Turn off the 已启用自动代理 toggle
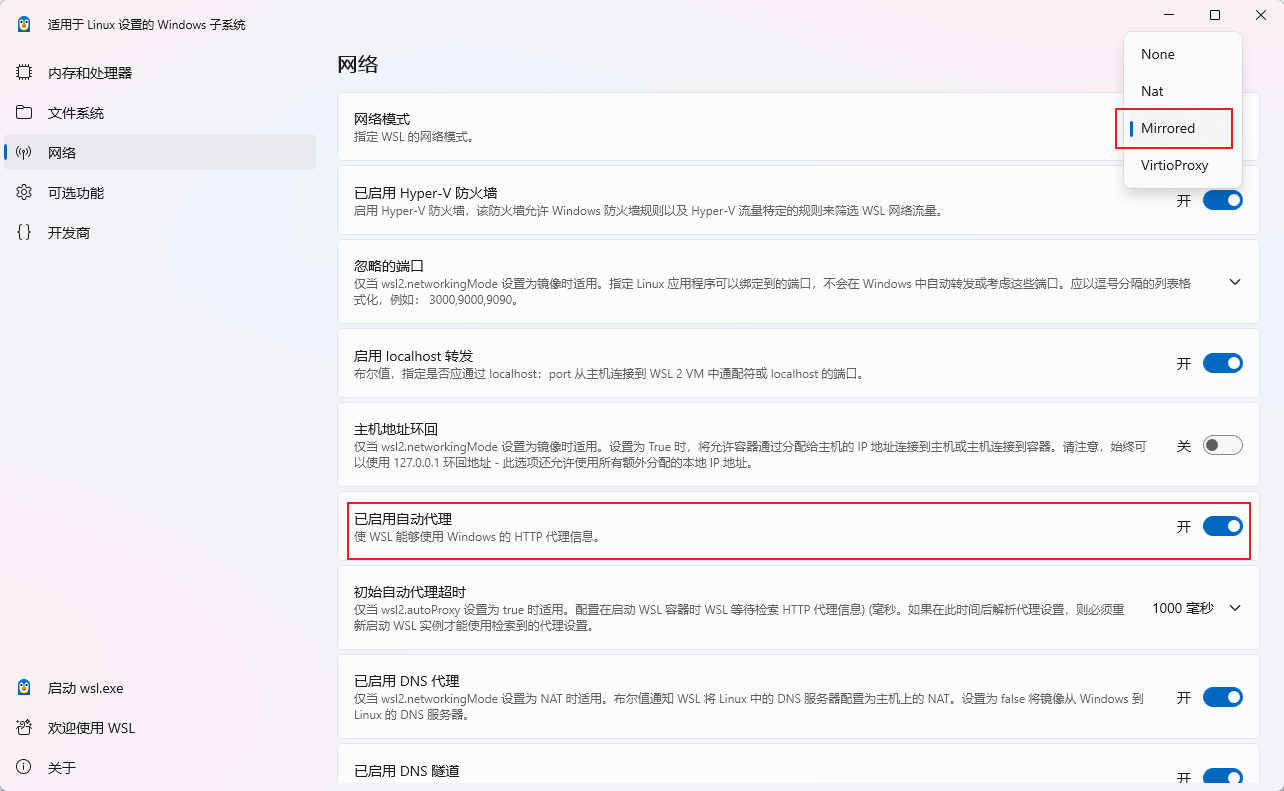This screenshot has height=791, width=1284. point(1222,526)
